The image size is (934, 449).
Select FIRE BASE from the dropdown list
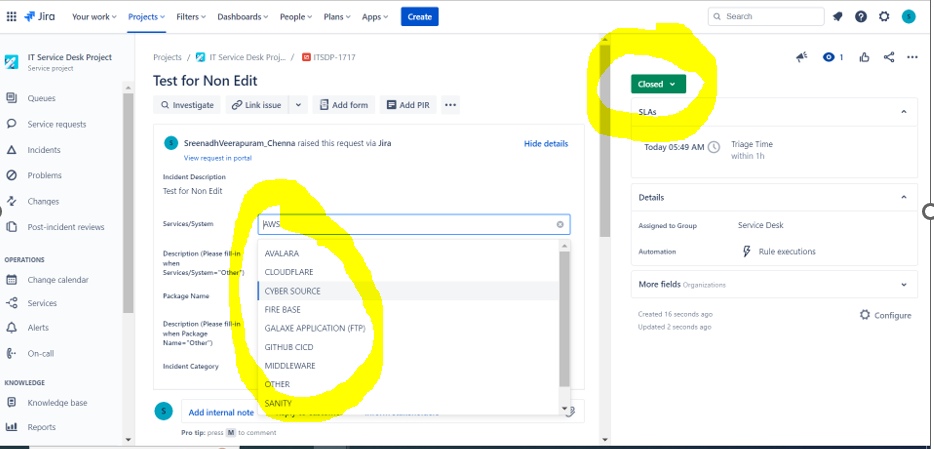tap(408, 310)
